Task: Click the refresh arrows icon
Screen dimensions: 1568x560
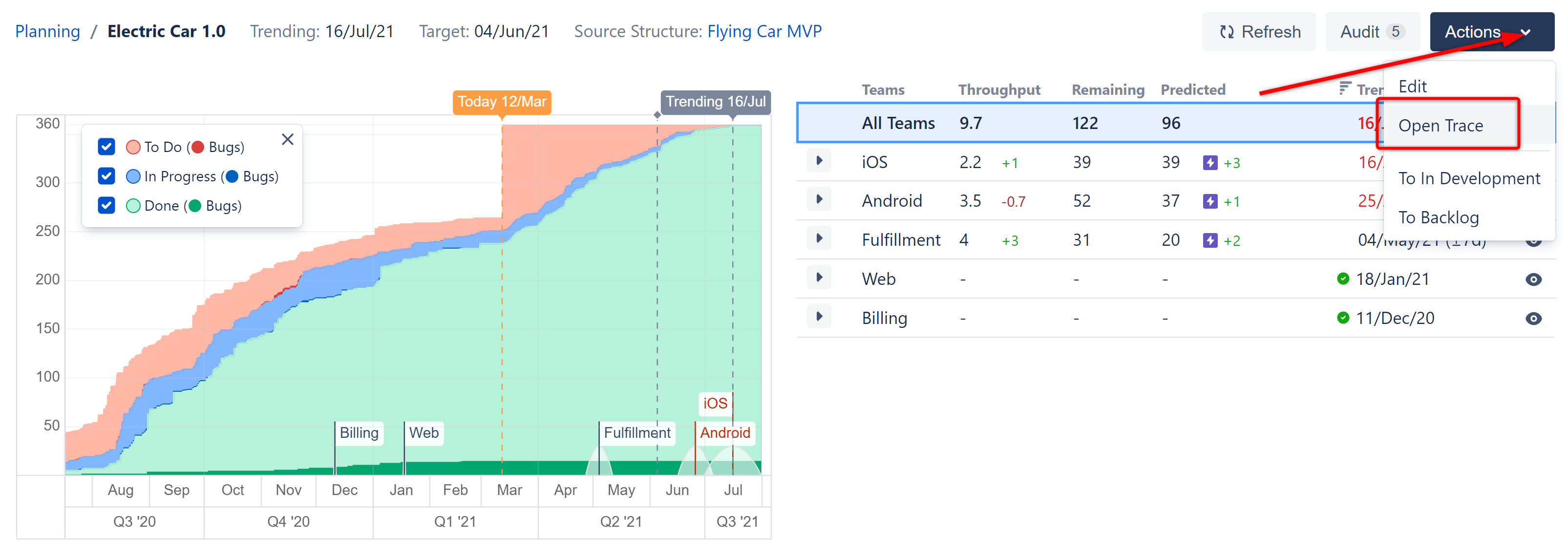Action: [x=1227, y=32]
